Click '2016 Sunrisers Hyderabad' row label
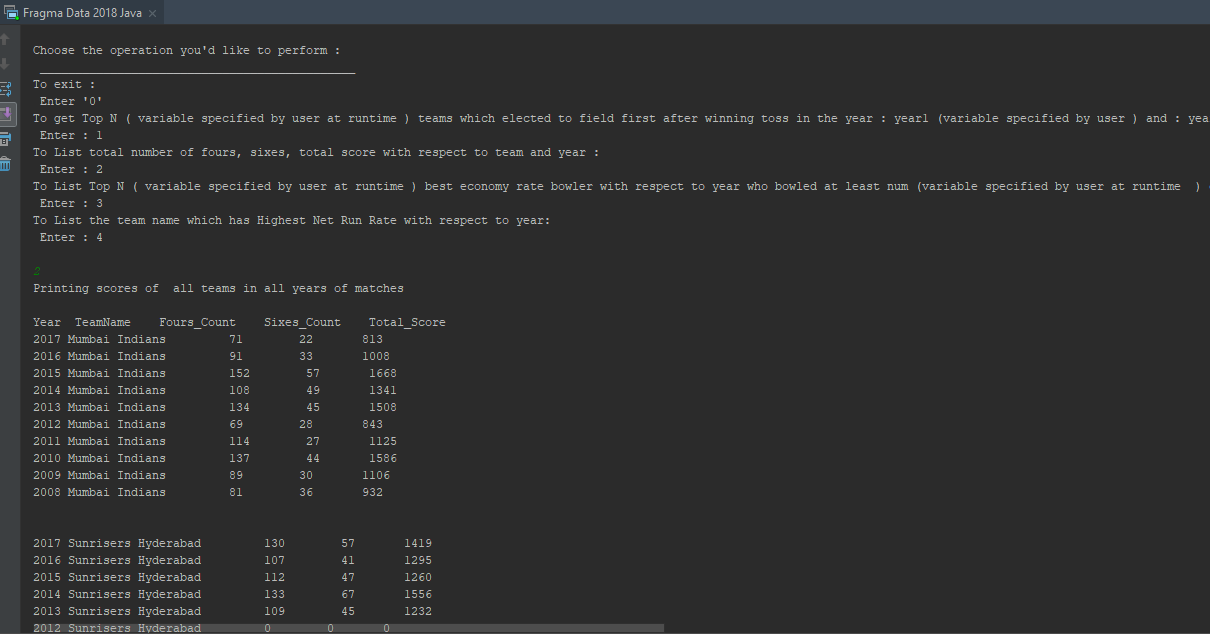1210x634 pixels. click(x=117, y=560)
